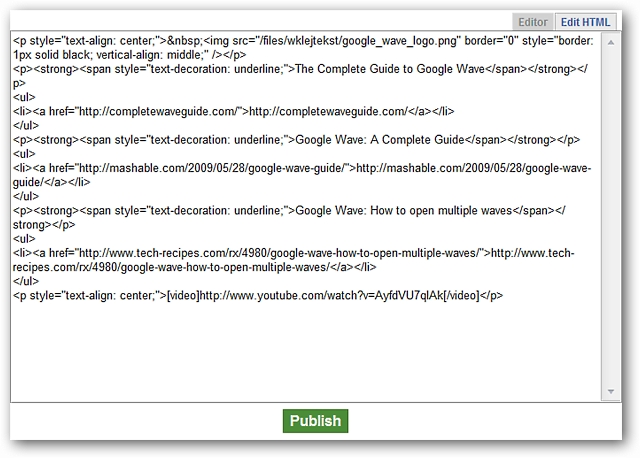Click the completewaveguide.com href URL text
This screenshot has height=458, width=640.
tap(158, 111)
